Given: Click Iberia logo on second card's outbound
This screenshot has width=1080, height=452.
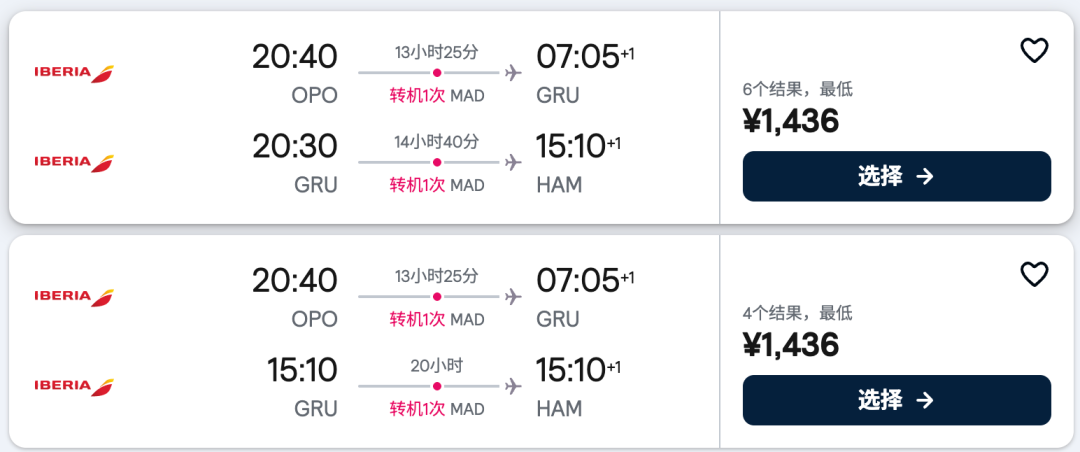Looking at the screenshot, I should tap(74, 297).
